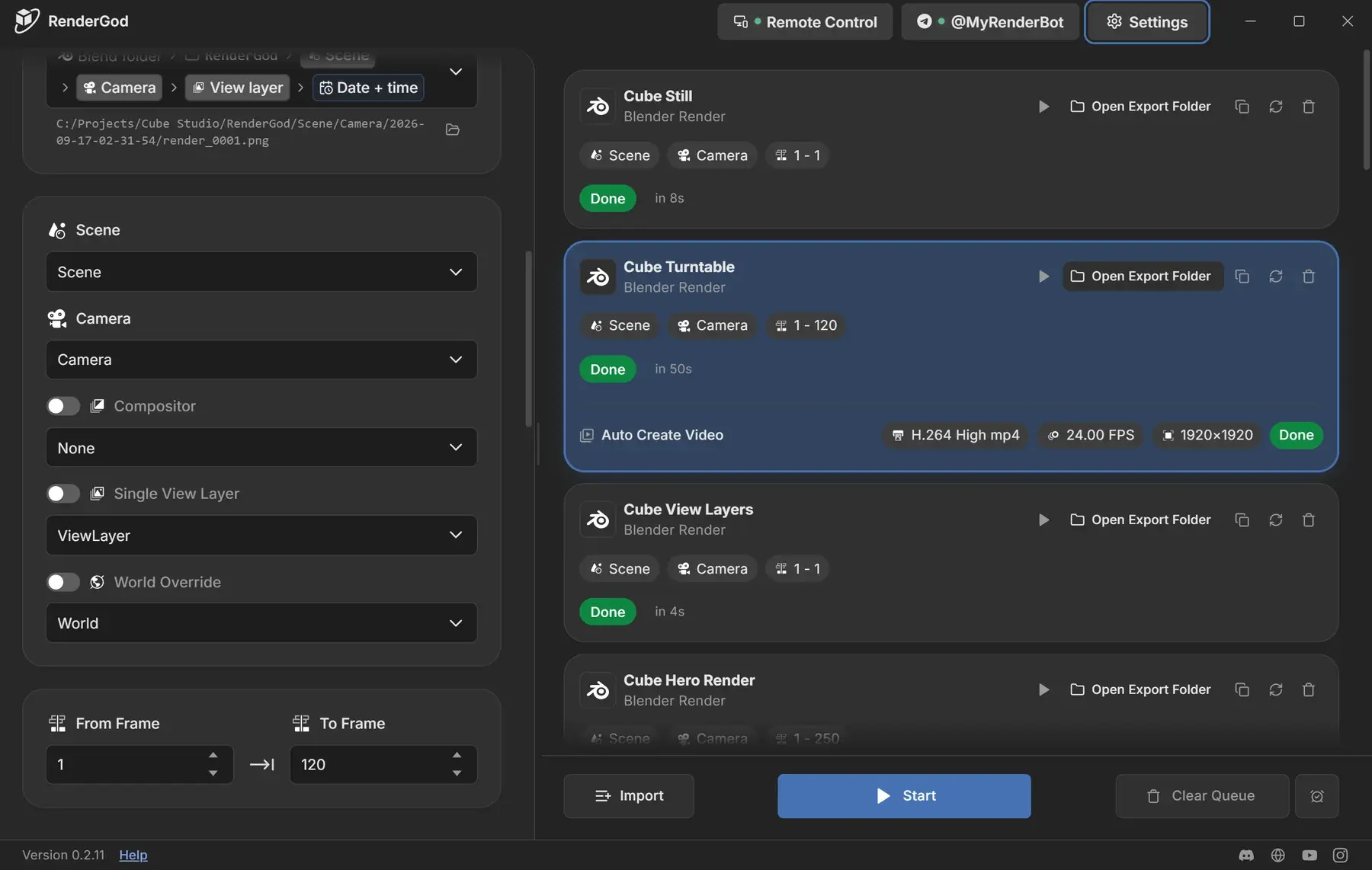This screenshot has width=1372, height=870.
Task: Duplicate the Cube View Layers job
Action: pos(1242,520)
